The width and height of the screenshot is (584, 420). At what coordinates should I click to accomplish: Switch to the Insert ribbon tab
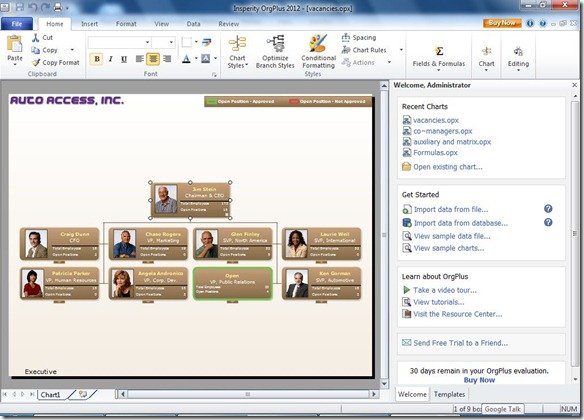point(89,23)
